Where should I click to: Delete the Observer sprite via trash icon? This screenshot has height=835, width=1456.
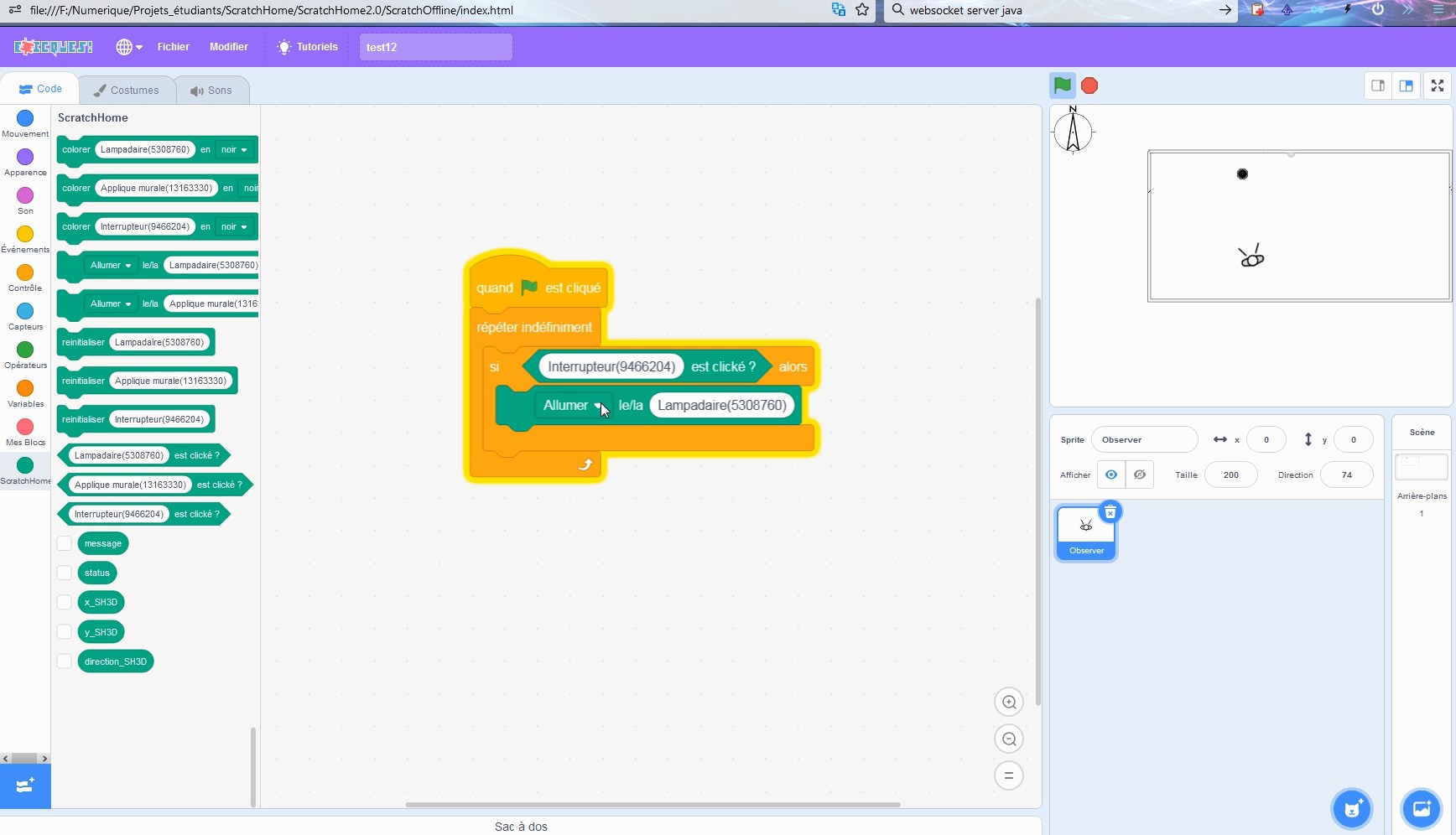tap(1110, 512)
